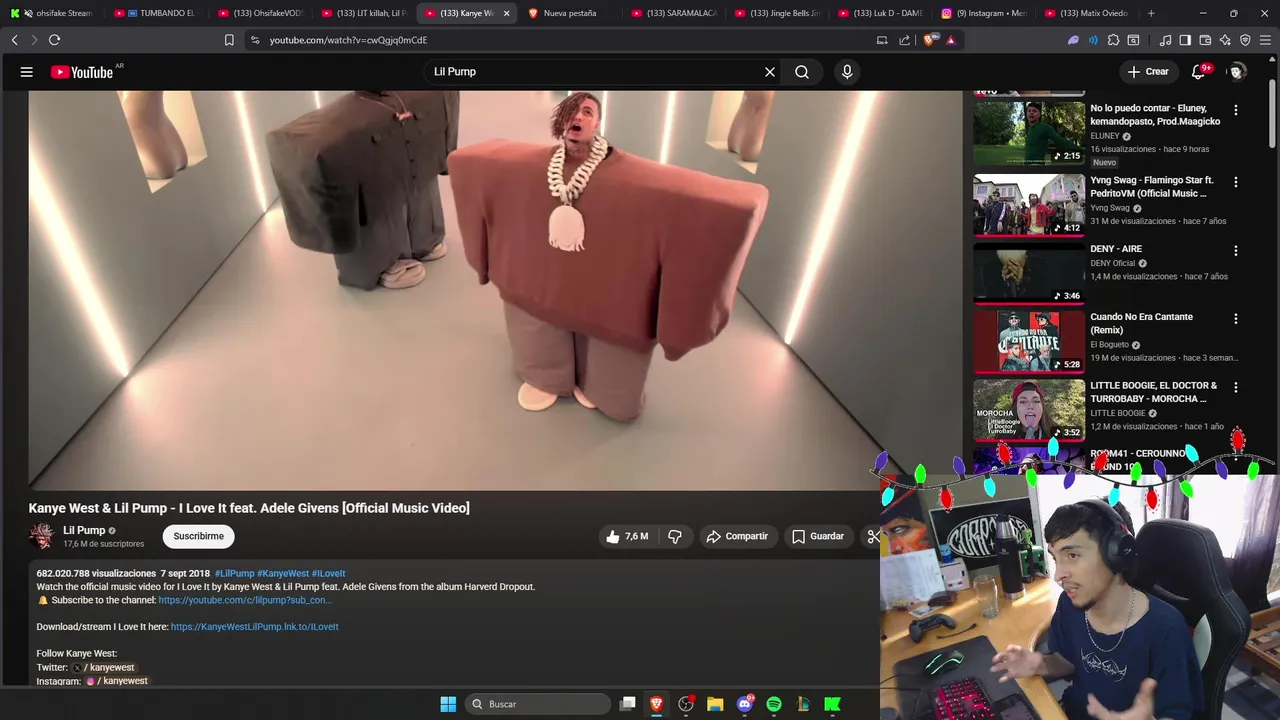Switch to the Nueva pestaña tab
Viewport: 1280px width, 720px height.
pos(568,13)
